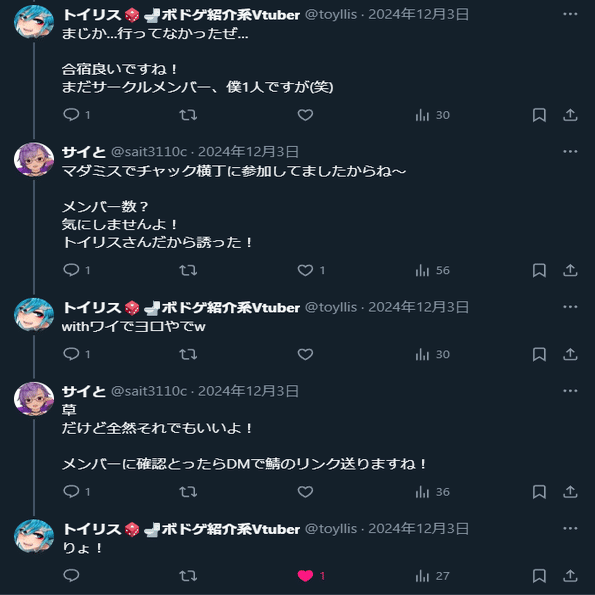Open @sait3110c handle on マダミス tweet
The image size is (595, 595).
pyautogui.click(x=149, y=152)
